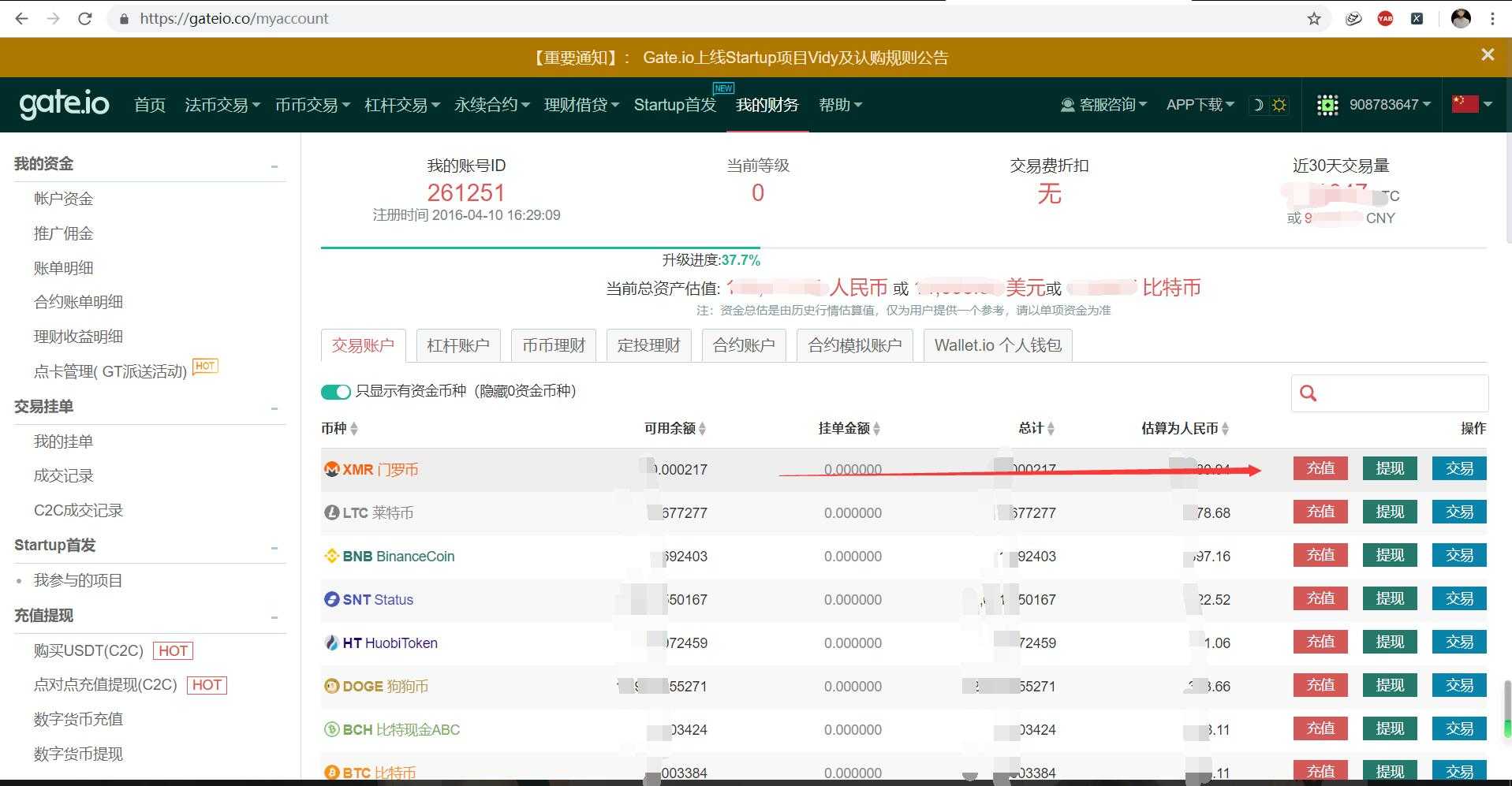Open 帮助 dropdown menu
The height and width of the screenshot is (786, 1512).
841,105
